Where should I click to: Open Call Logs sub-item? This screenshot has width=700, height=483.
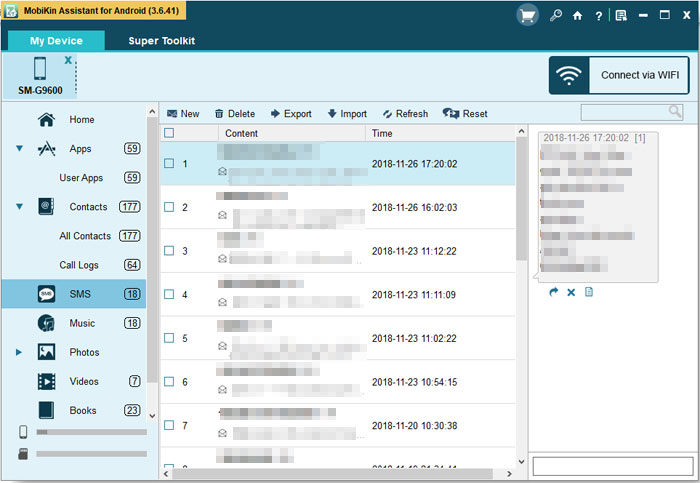point(79,265)
